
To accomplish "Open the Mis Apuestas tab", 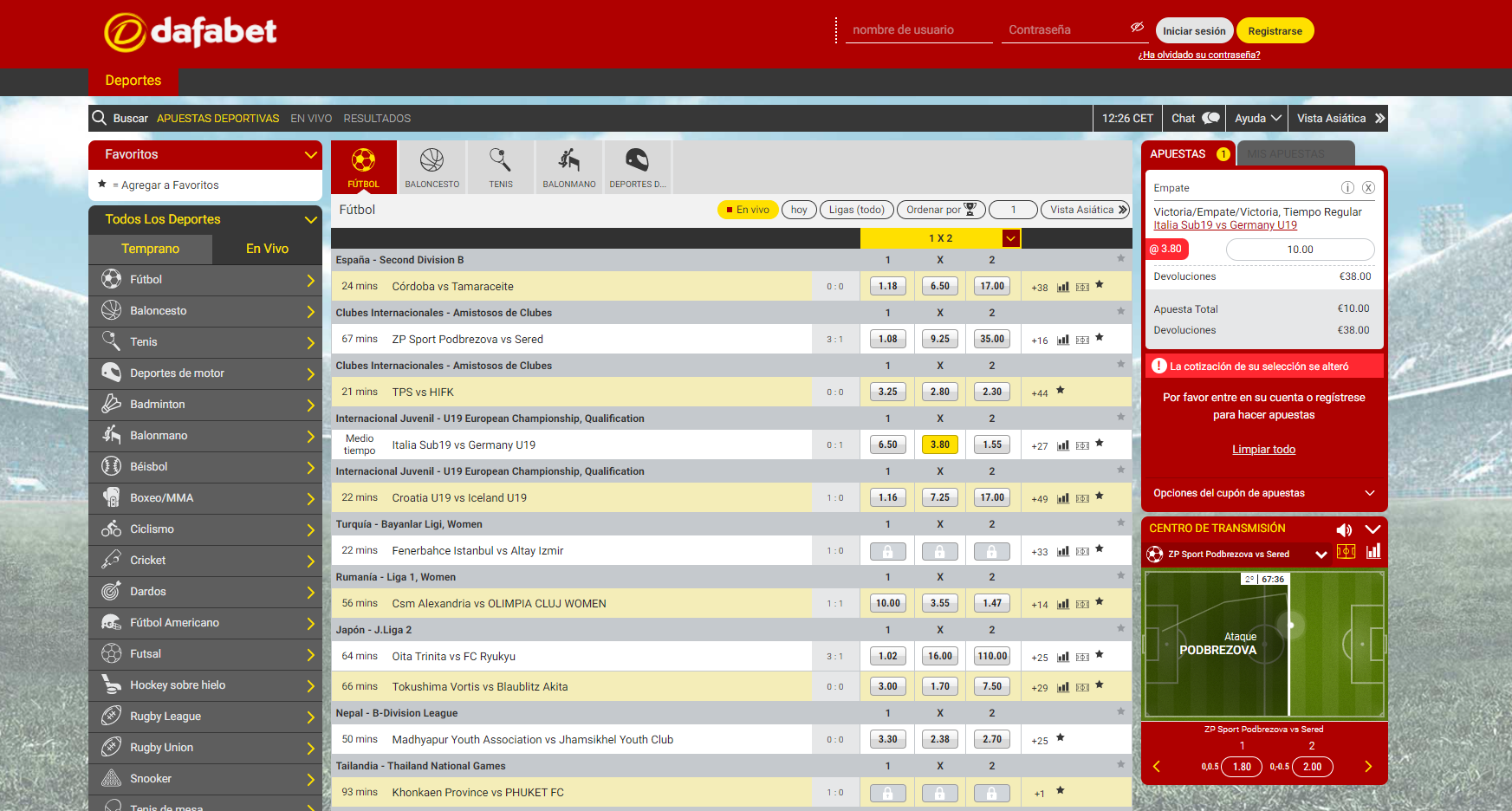I will 1295,153.
